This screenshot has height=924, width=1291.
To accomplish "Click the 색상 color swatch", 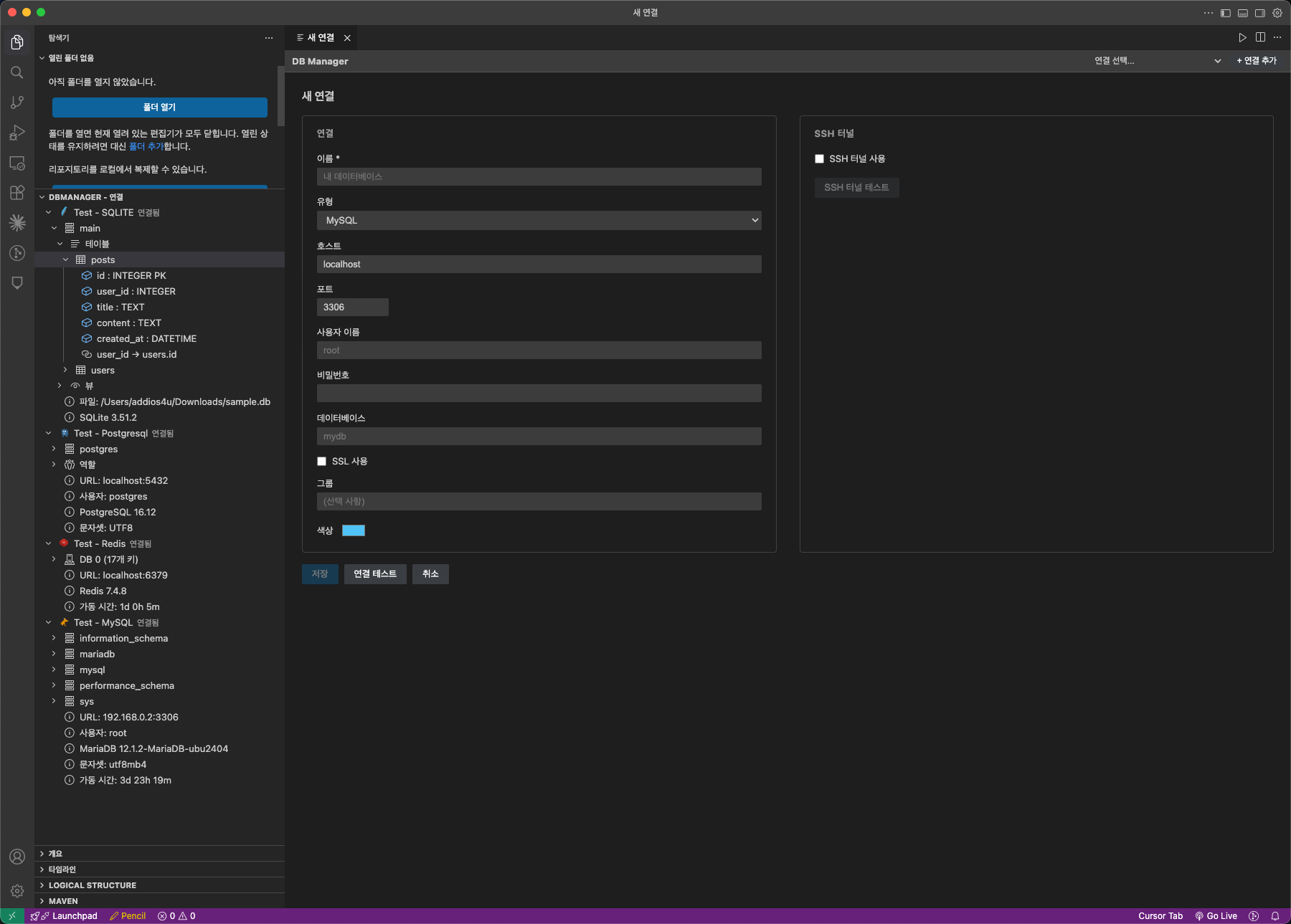I will tap(354, 530).
